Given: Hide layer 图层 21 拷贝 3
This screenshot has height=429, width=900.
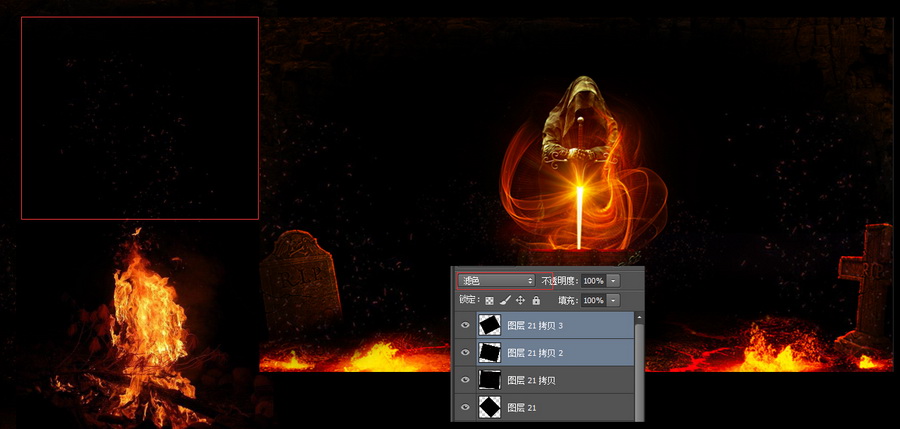Looking at the screenshot, I should tap(465, 325).
